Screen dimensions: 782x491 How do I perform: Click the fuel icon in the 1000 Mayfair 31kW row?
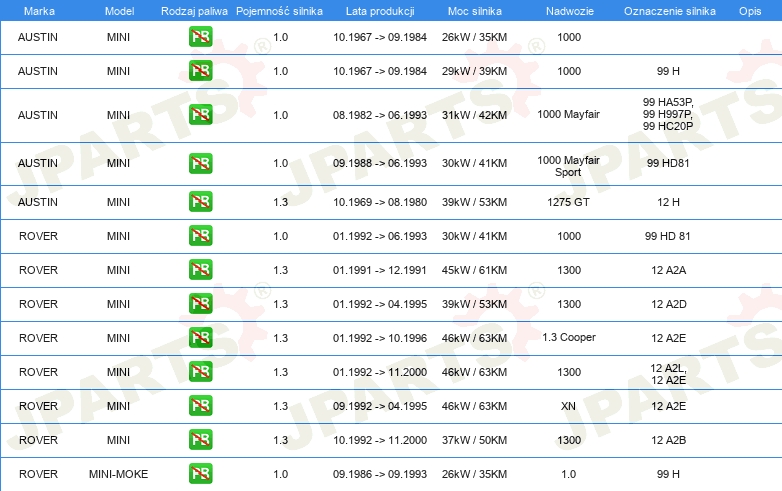[x=200, y=115]
